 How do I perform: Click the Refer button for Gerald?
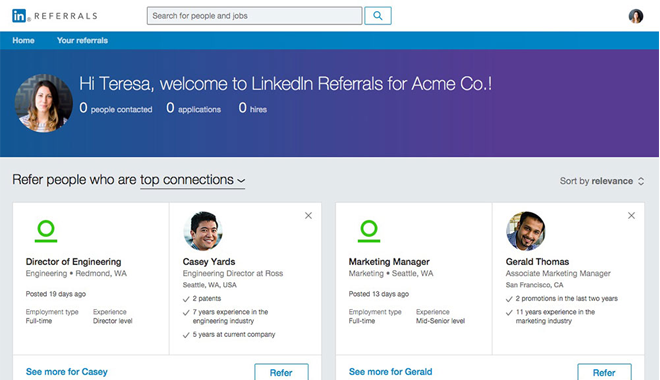pyautogui.click(x=604, y=372)
